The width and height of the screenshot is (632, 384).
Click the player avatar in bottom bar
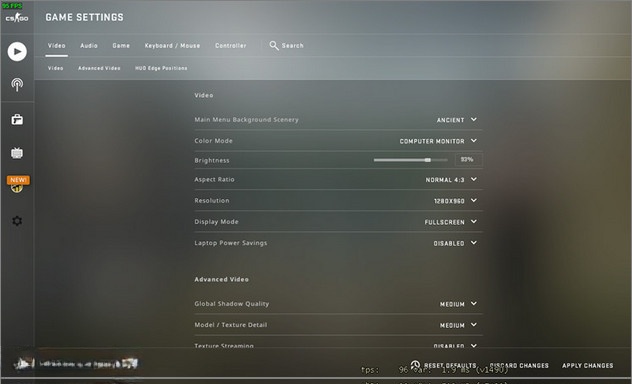[x=24, y=364]
